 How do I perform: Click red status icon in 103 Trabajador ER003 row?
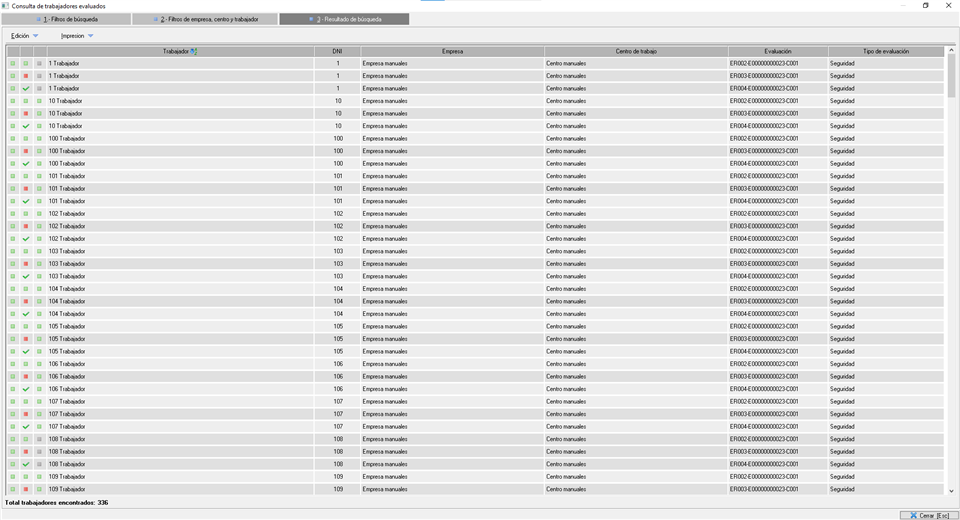(x=26, y=264)
